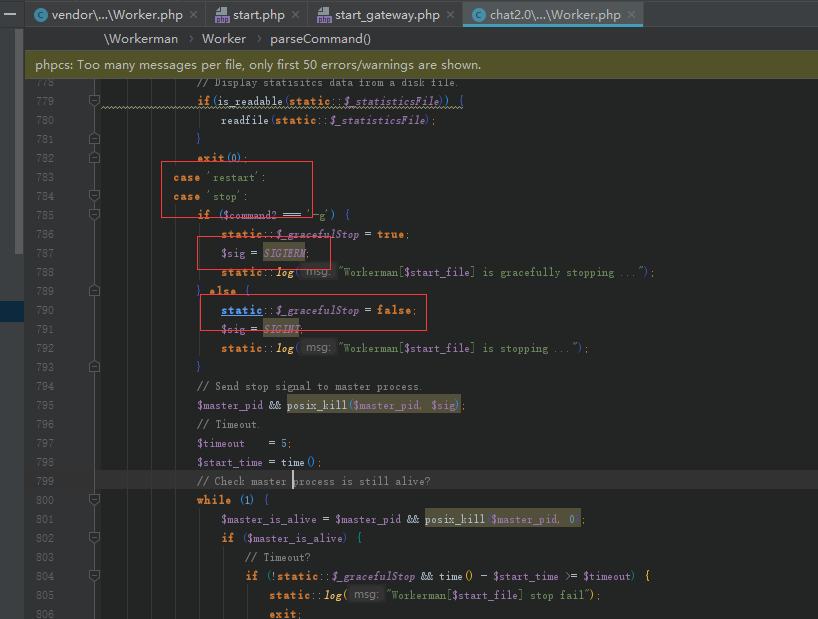Click the left panel scrollbar thumb
The height and width of the screenshot is (619, 818).
click(19, 141)
